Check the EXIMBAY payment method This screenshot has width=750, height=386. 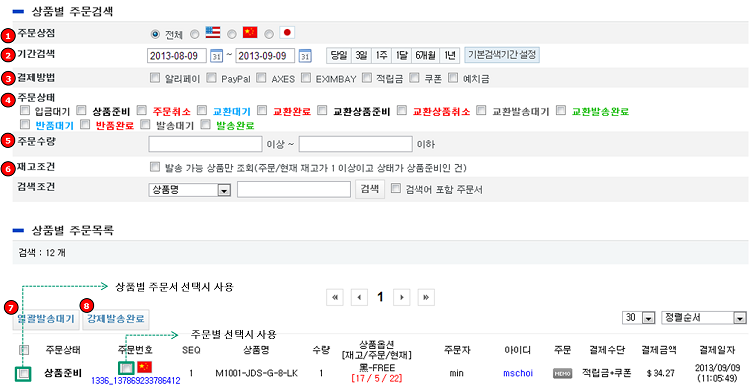[x=306, y=77]
